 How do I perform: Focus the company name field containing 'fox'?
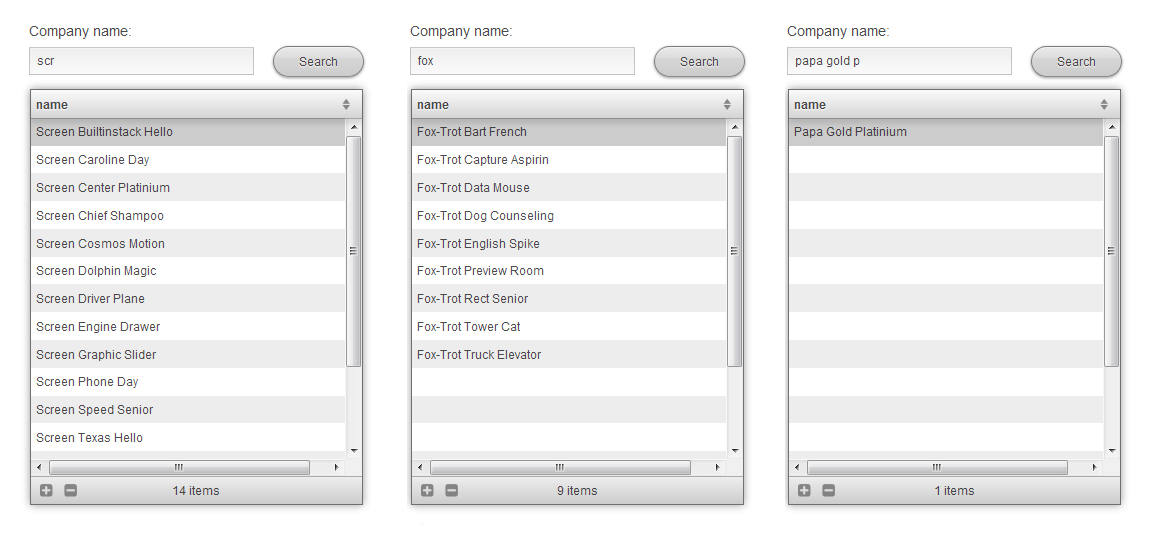tap(522, 61)
